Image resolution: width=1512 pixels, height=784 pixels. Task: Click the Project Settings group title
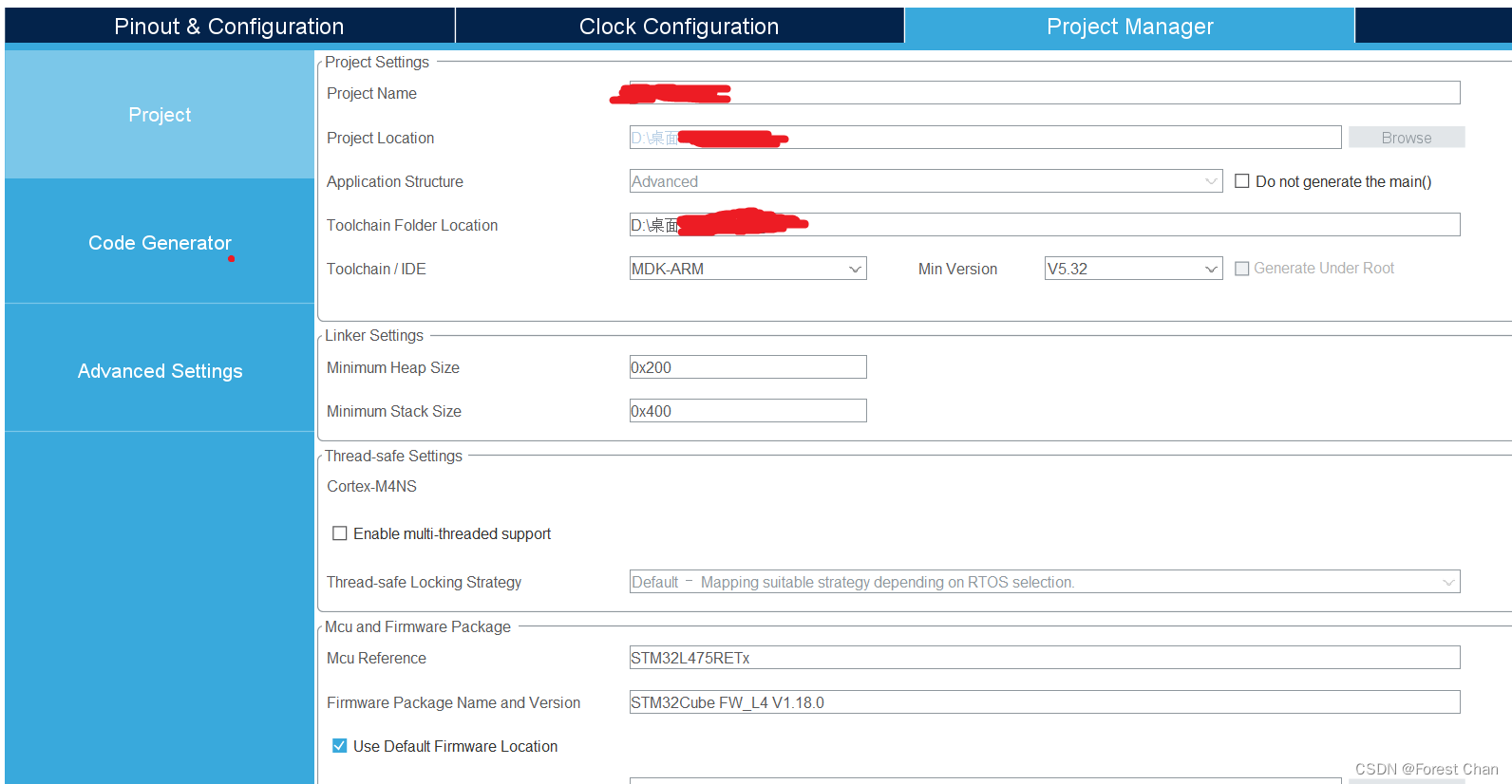coord(377,62)
